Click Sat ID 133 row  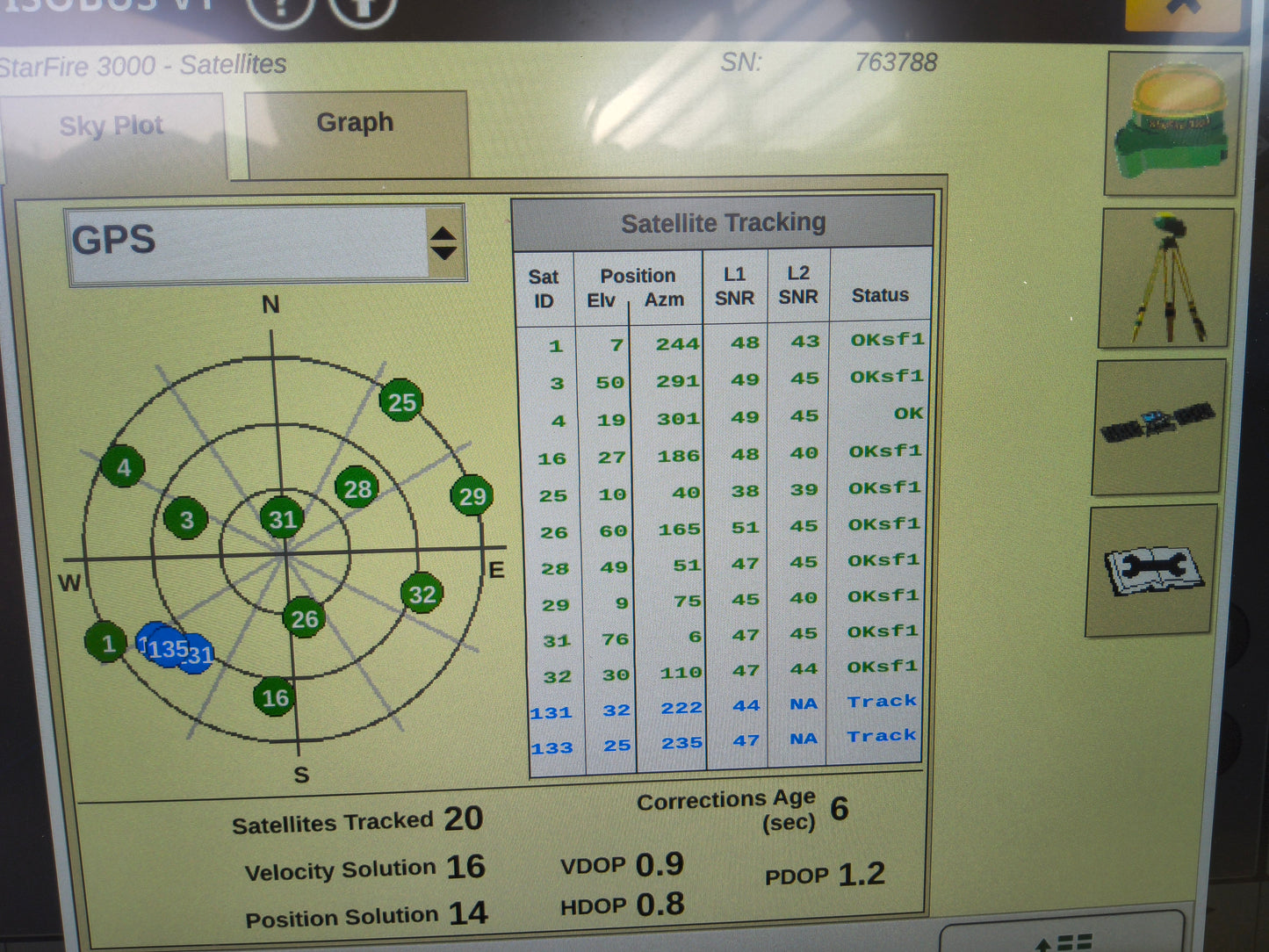pos(724,743)
